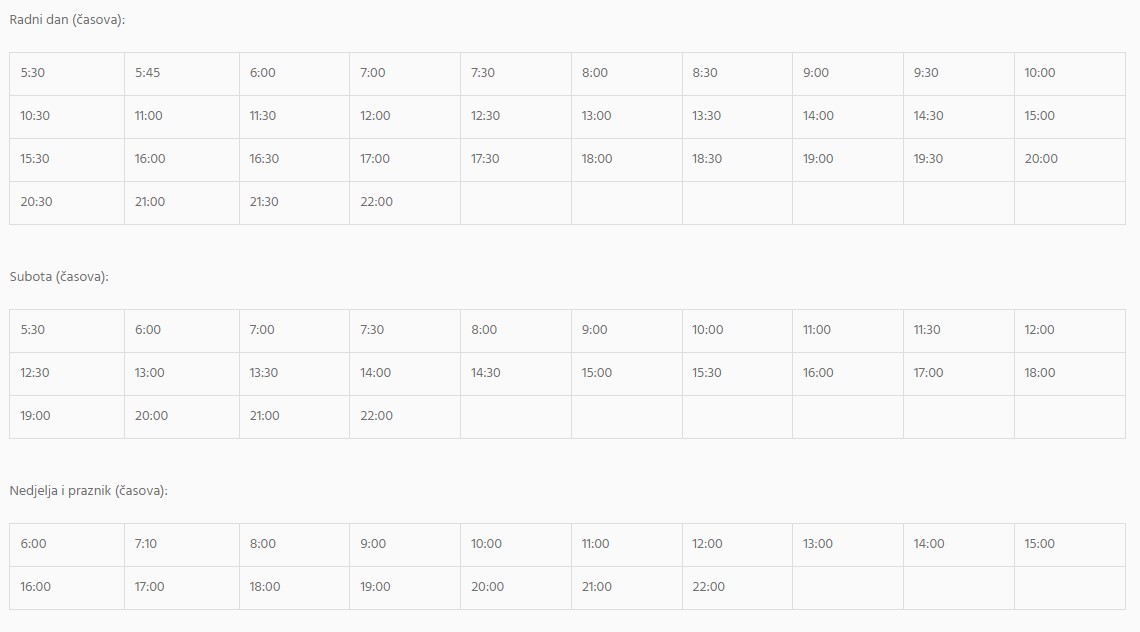Select 22:00 in the Radni dan table

pyautogui.click(x=377, y=202)
